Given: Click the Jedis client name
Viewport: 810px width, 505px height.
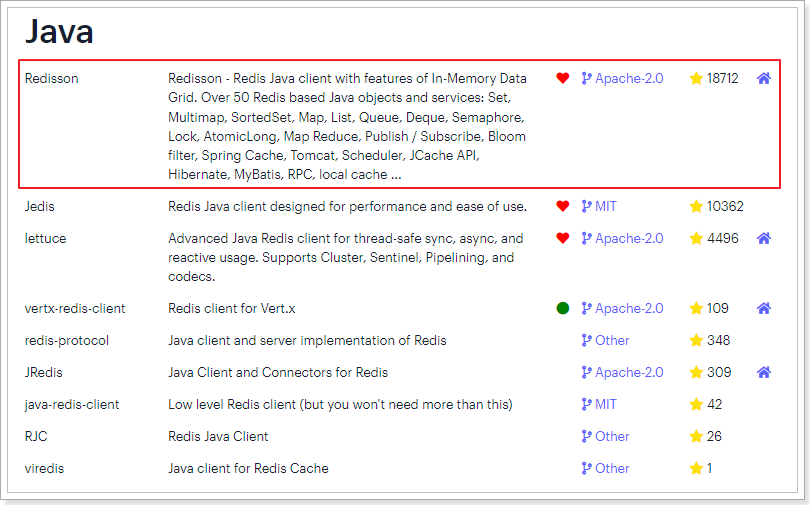Looking at the screenshot, I should coord(39,207).
